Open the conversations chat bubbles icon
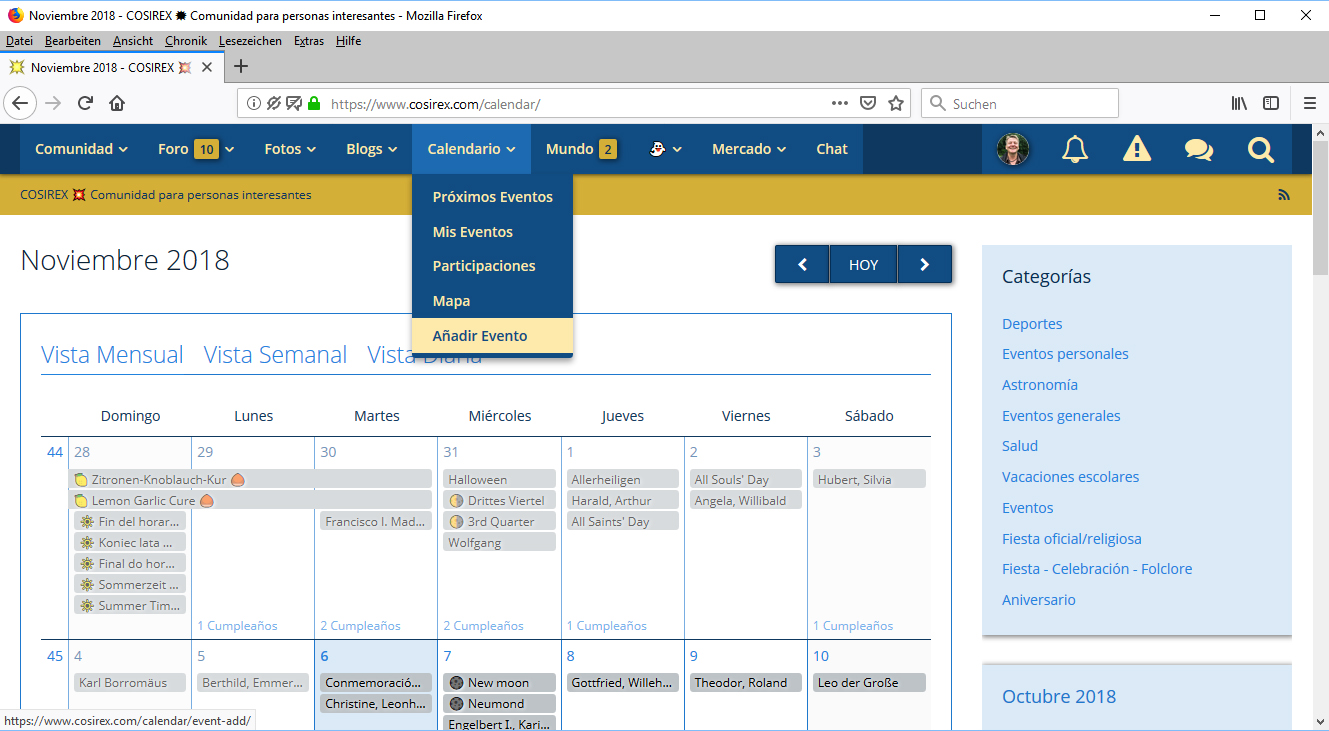This screenshot has width=1329, height=731. point(1198,149)
